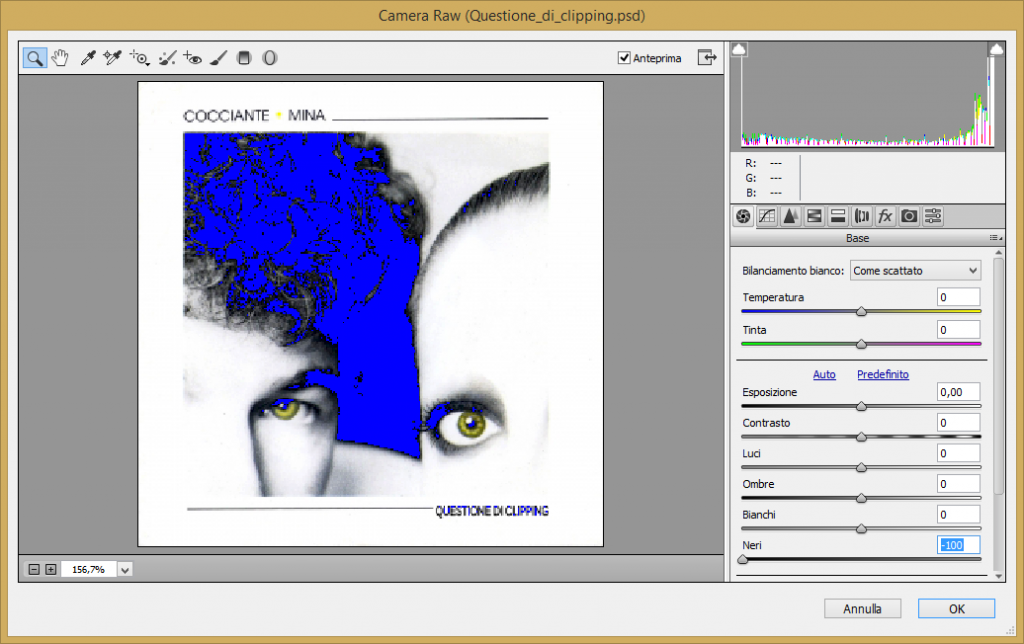
Task: Open the Detail panel tab
Action: click(x=790, y=216)
